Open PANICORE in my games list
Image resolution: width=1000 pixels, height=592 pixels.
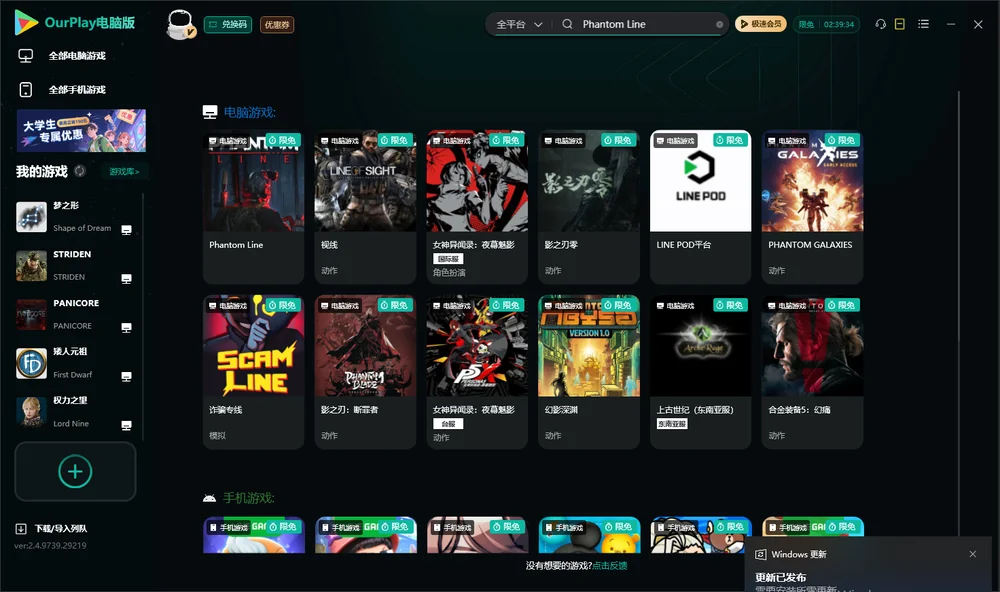click(75, 314)
